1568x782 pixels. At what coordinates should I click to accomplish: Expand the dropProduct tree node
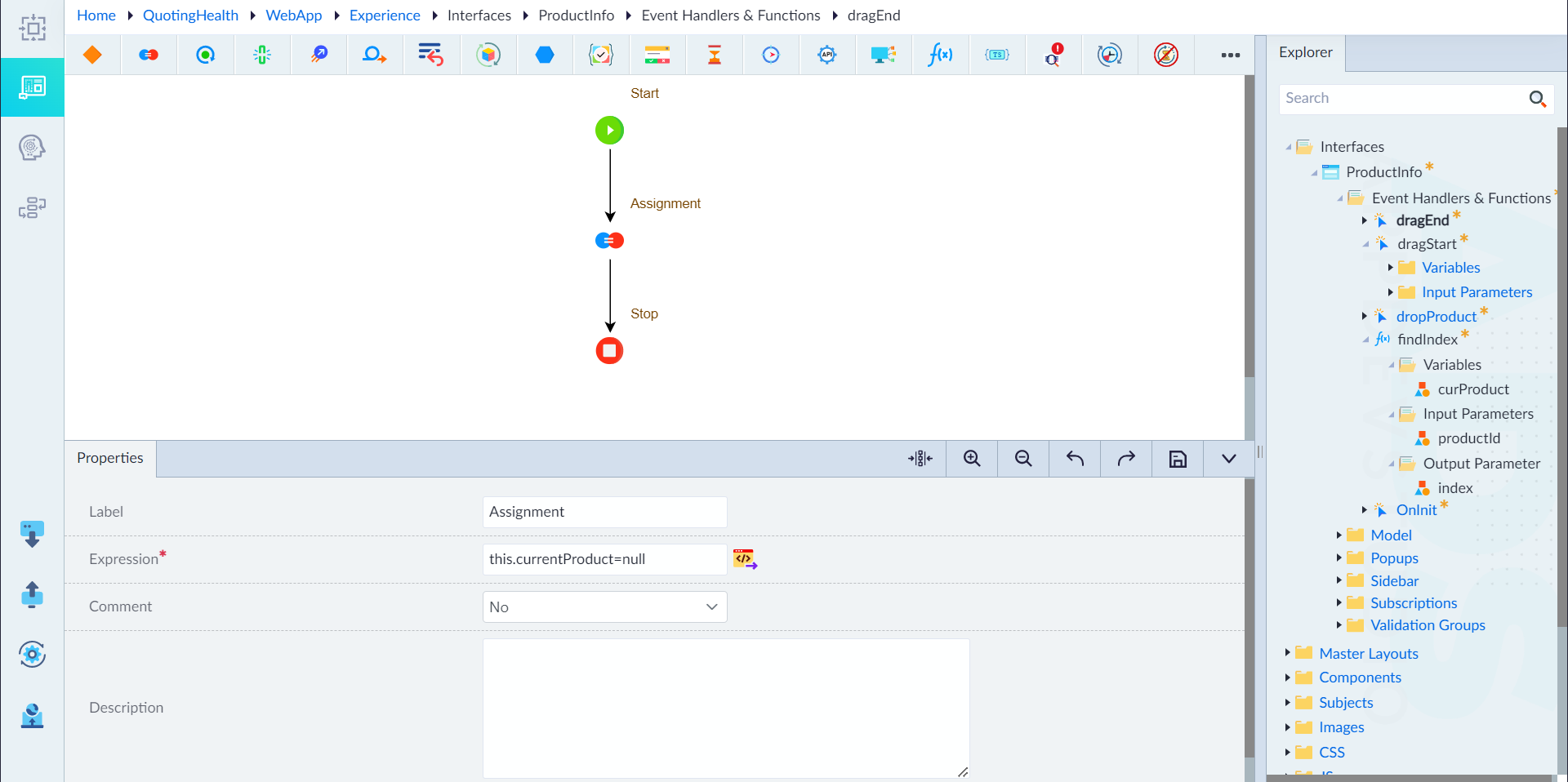tap(1364, 316)
